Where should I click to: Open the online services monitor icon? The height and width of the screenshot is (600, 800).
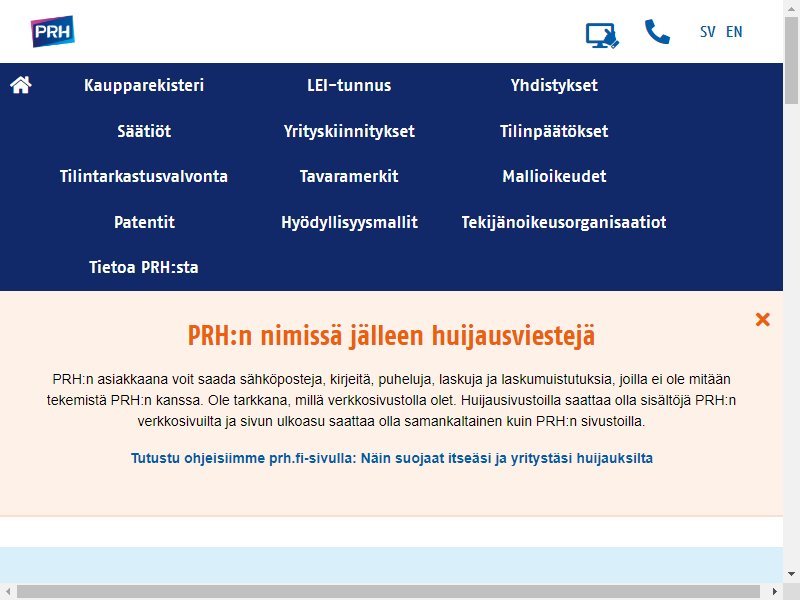(x=602, y=36)
